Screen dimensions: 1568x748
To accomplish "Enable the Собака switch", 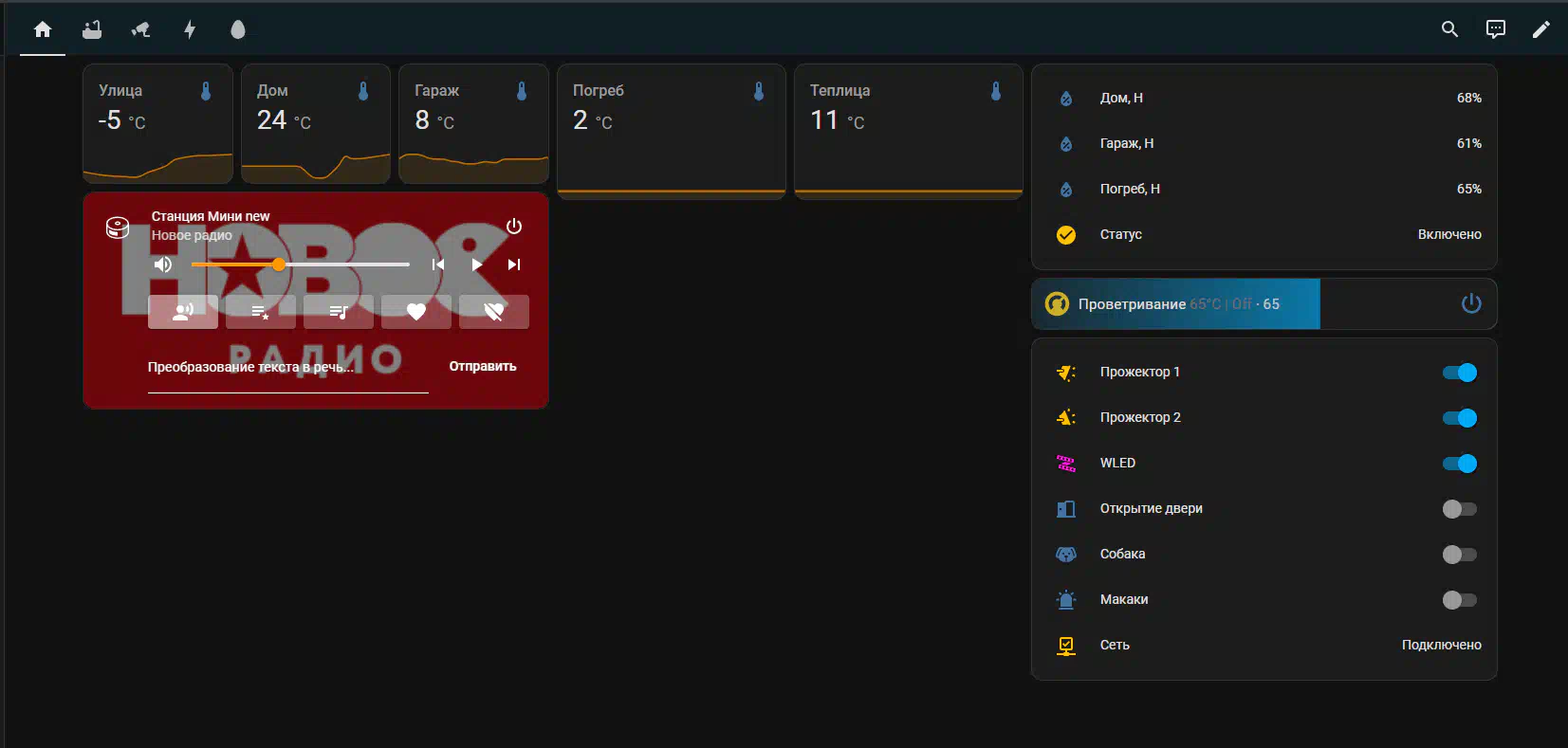I will [x=1460, y=555].
